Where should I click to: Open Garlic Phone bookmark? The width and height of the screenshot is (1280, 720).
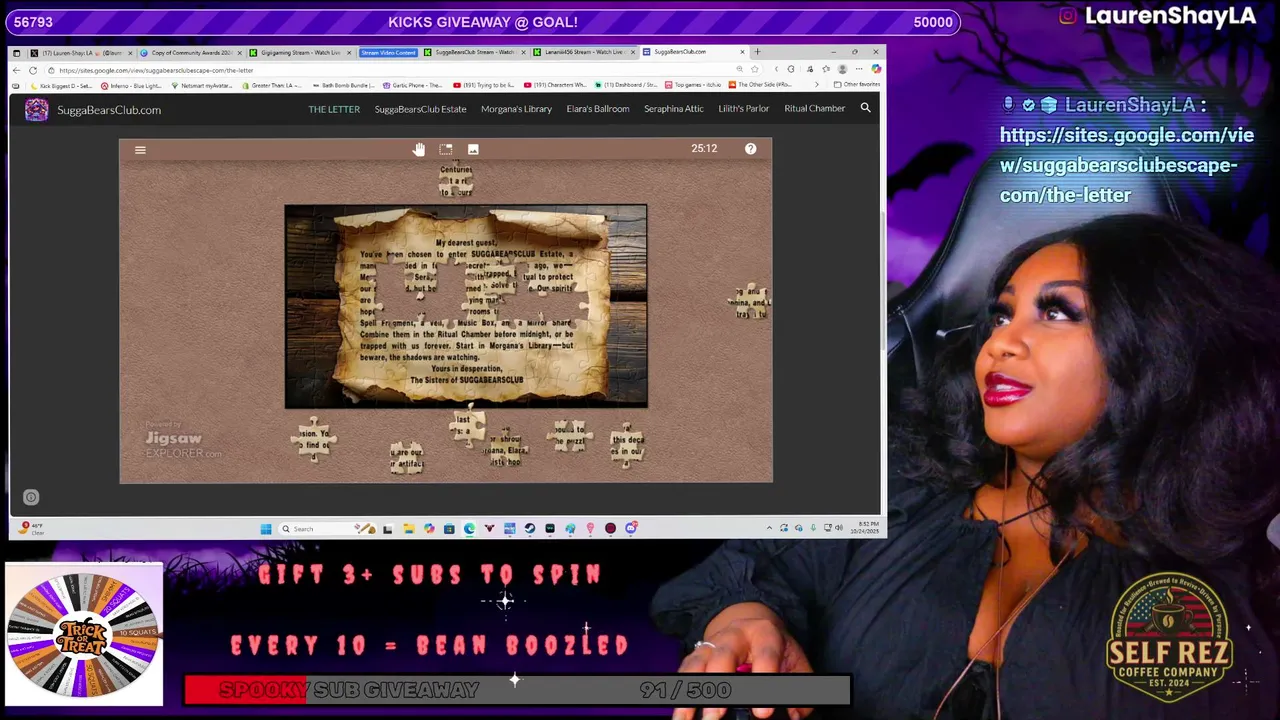coord(412,86)
